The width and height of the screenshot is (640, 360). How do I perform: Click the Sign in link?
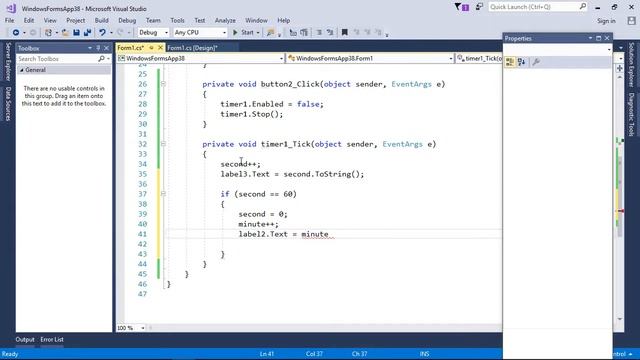[x=606, y=21]
